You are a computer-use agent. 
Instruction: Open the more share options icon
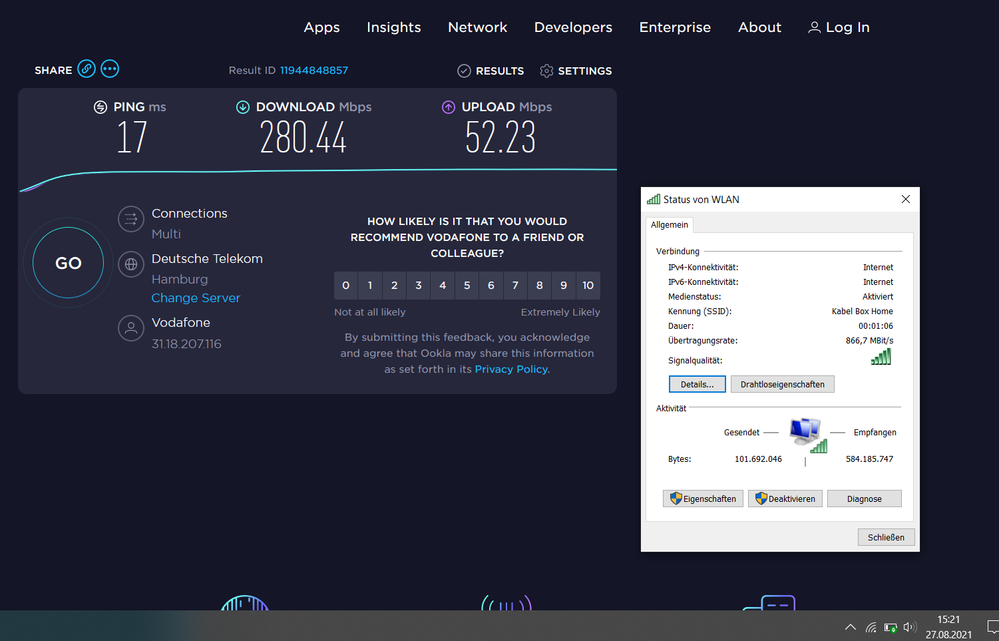click(110, 69)
